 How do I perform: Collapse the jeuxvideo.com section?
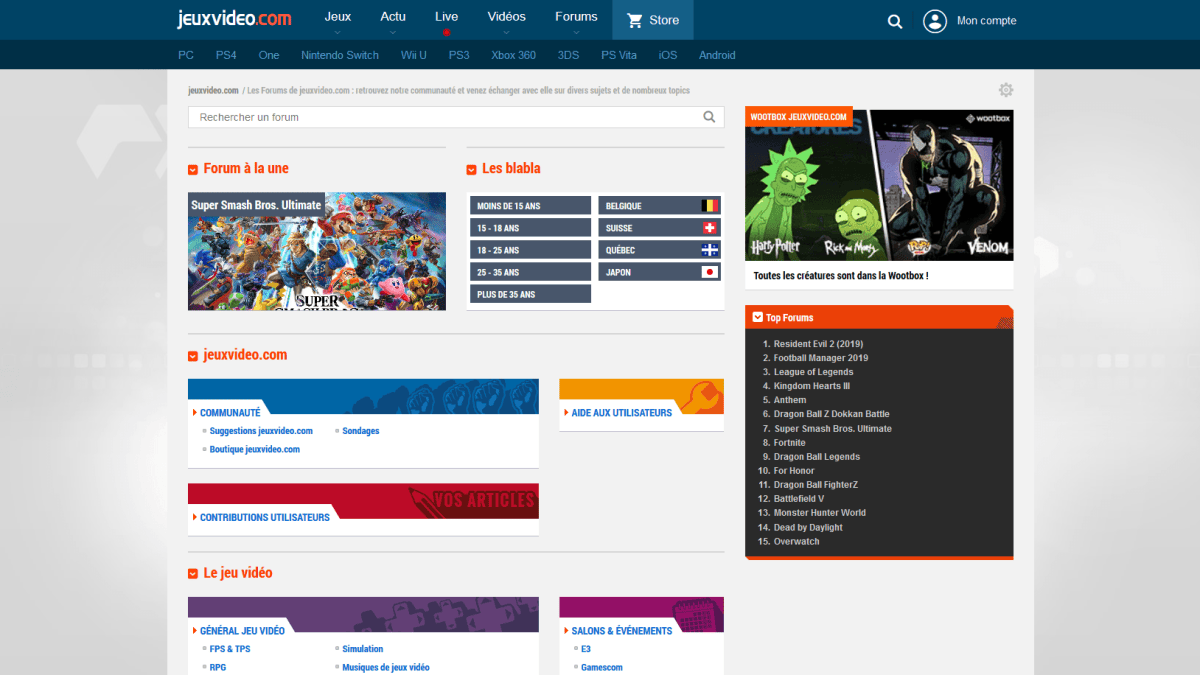click(x=193, y=356)
